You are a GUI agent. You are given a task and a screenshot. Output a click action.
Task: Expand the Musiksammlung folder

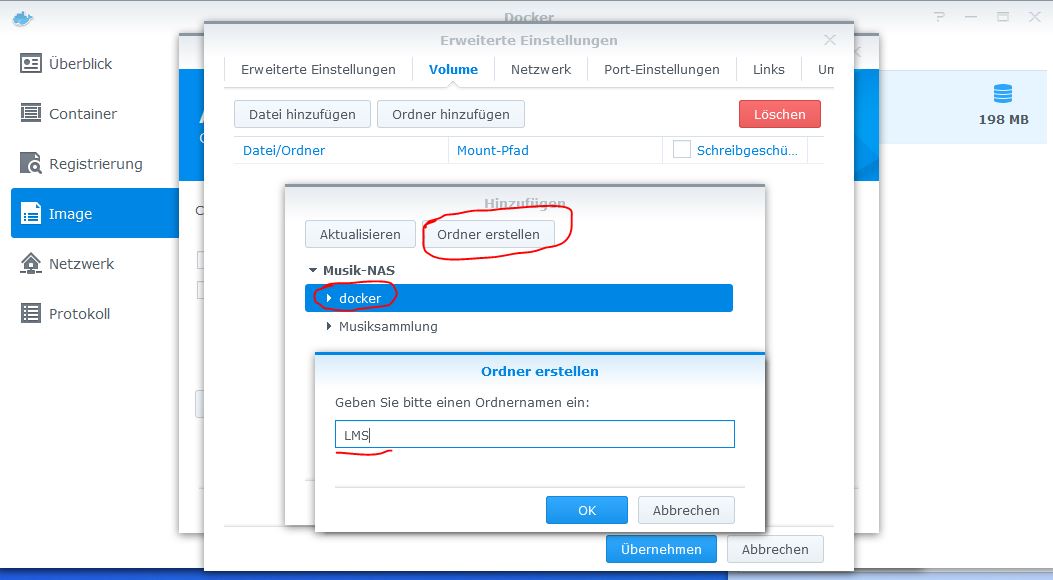point(329,326)
